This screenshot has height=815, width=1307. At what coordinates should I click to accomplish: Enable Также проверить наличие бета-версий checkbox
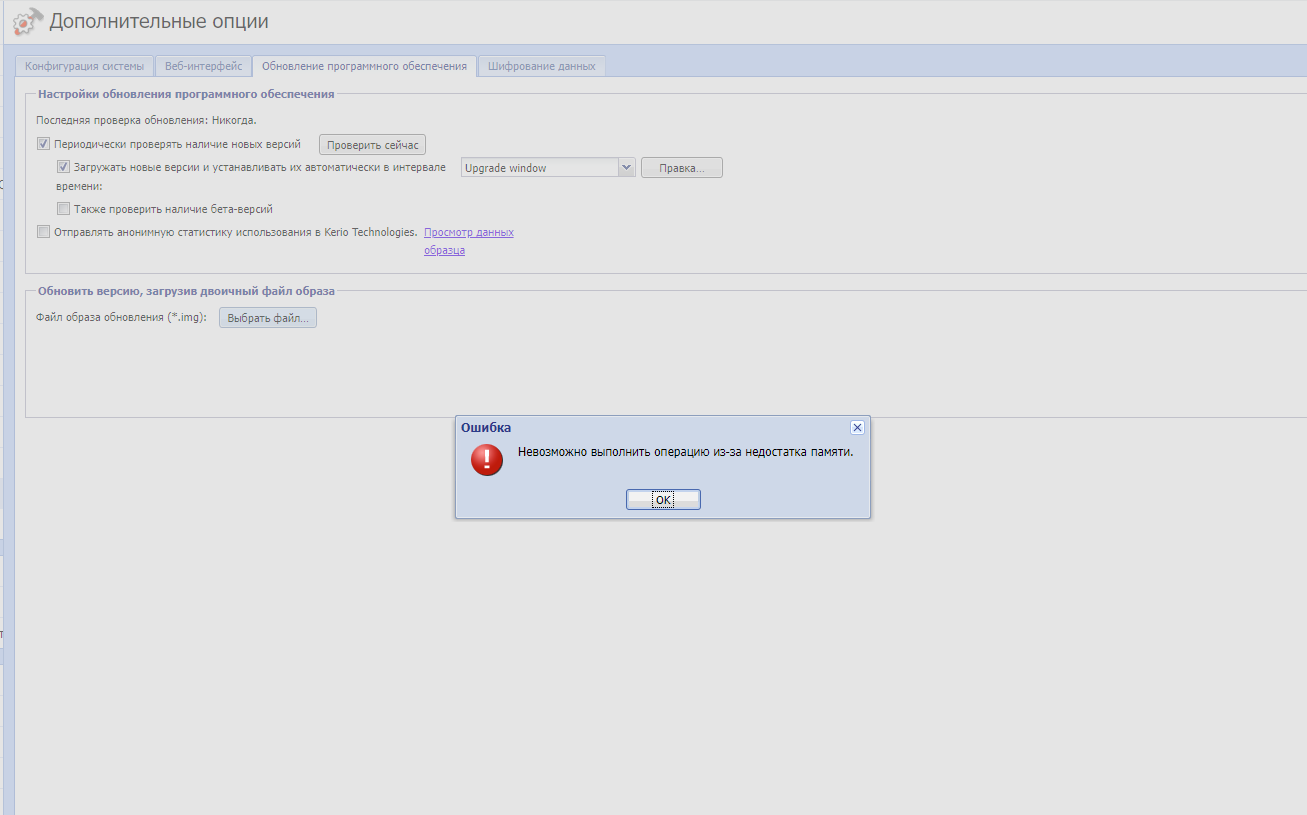(63, 209)
